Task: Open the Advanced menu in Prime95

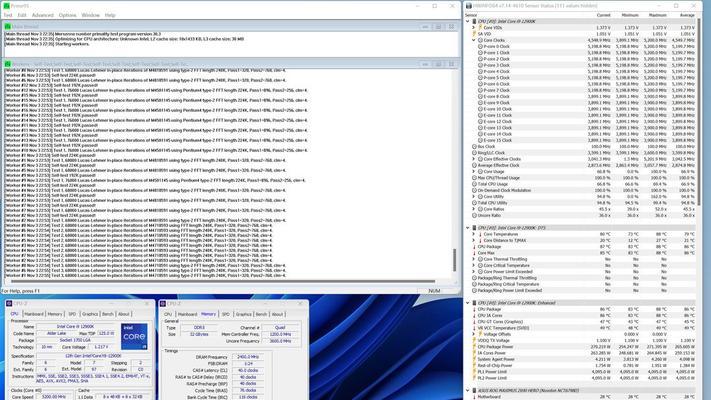Action: [x=43, y=15]
